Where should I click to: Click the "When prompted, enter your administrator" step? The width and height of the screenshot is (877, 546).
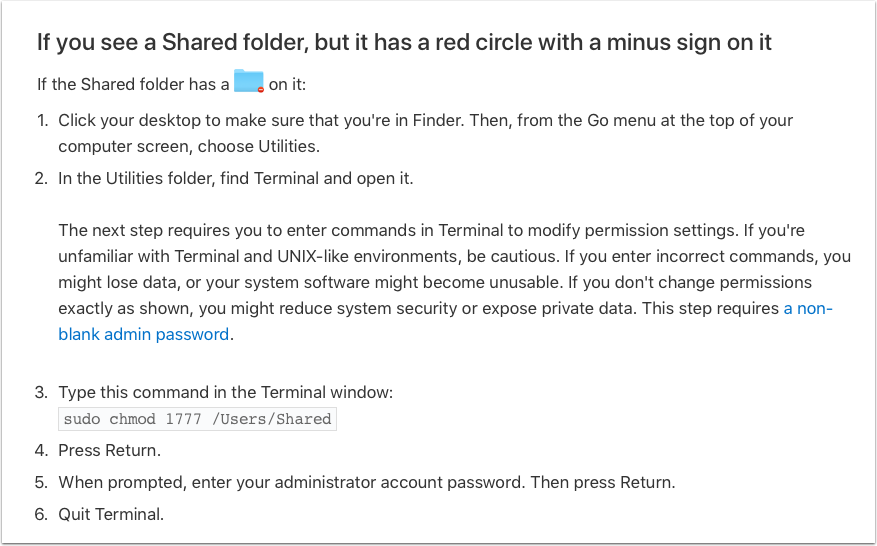tap(366, 482)
